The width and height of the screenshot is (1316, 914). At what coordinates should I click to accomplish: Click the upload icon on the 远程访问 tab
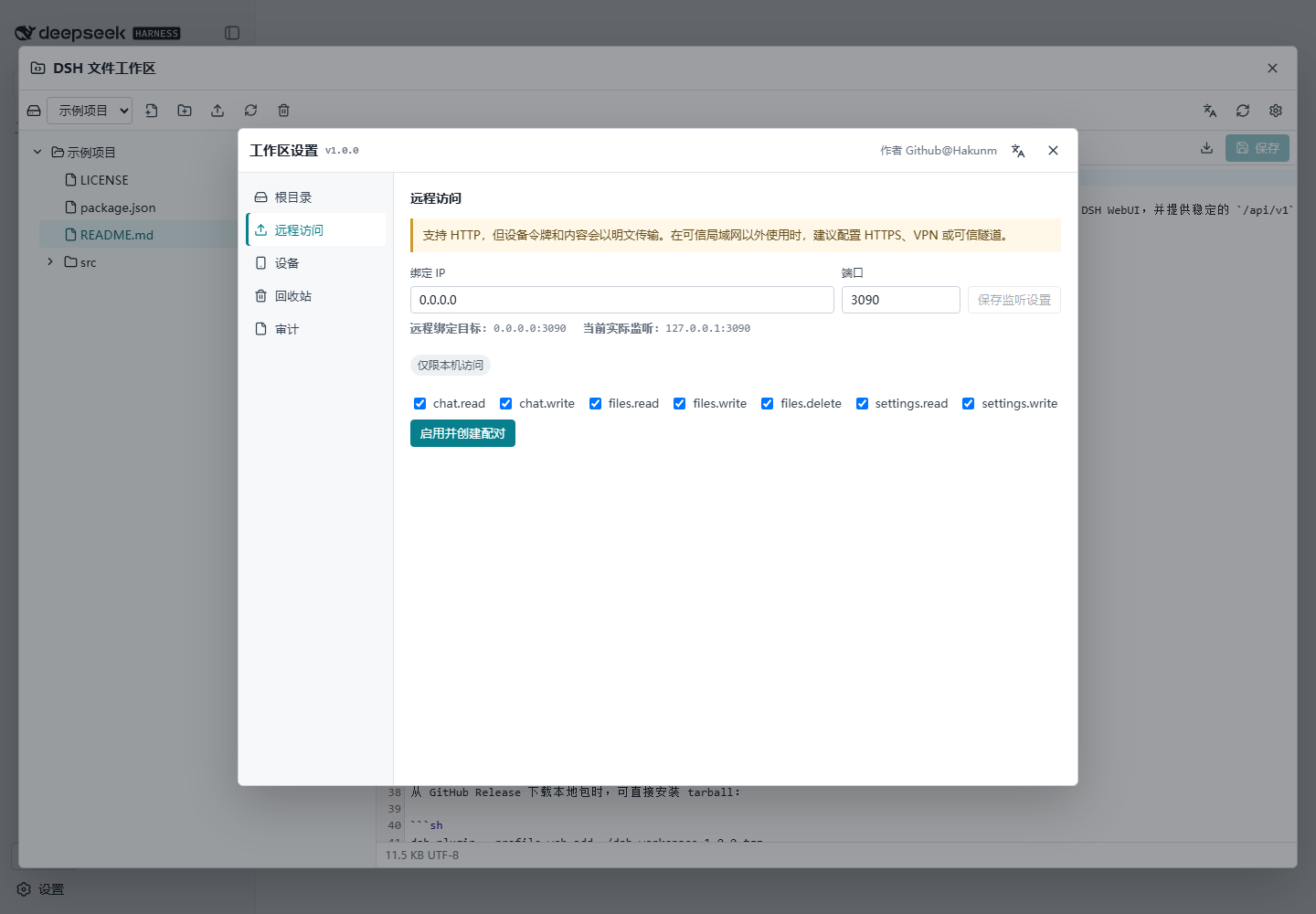[x=260, y=230]
